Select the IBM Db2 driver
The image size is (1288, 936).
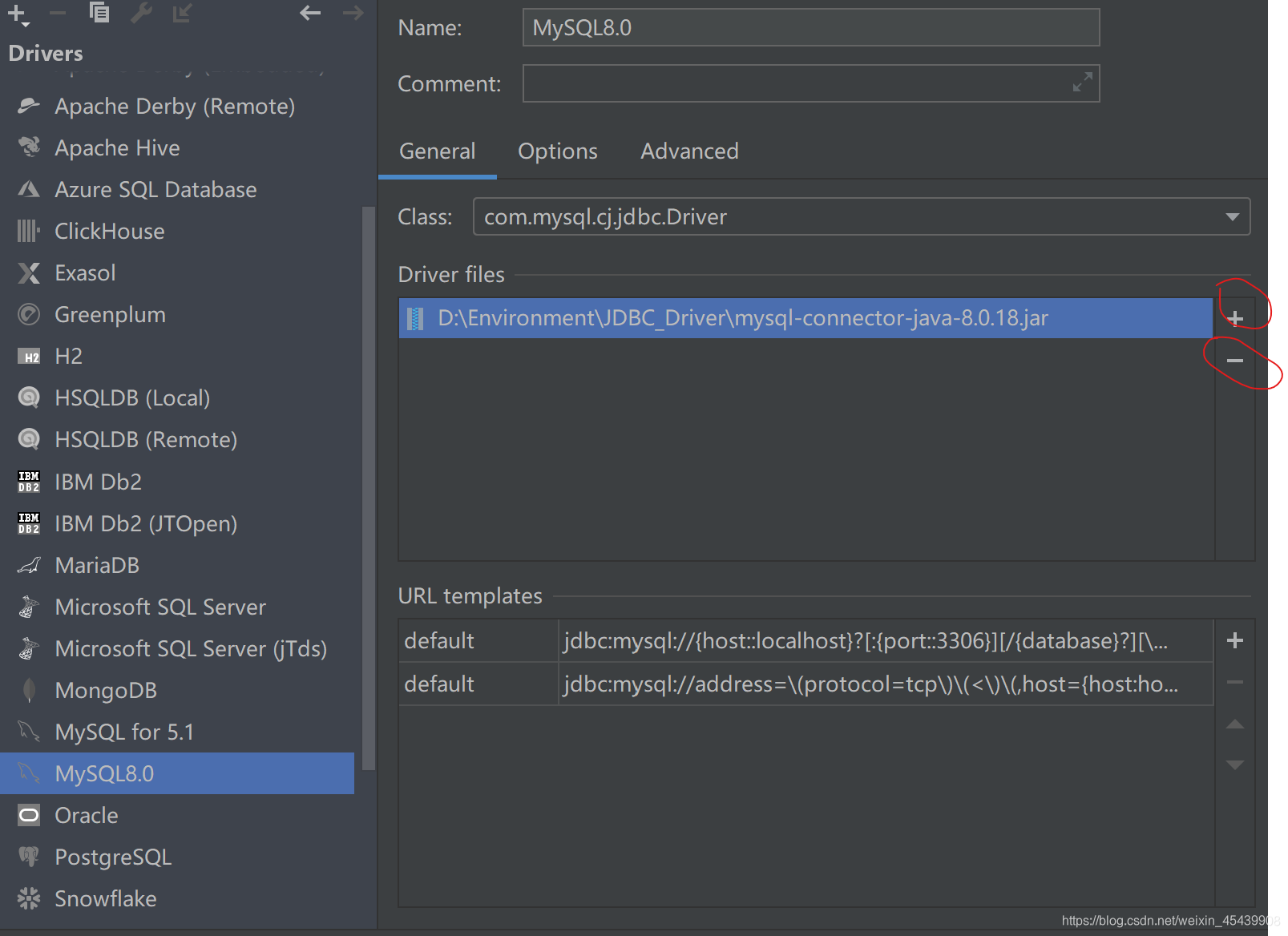pos(177,482)
